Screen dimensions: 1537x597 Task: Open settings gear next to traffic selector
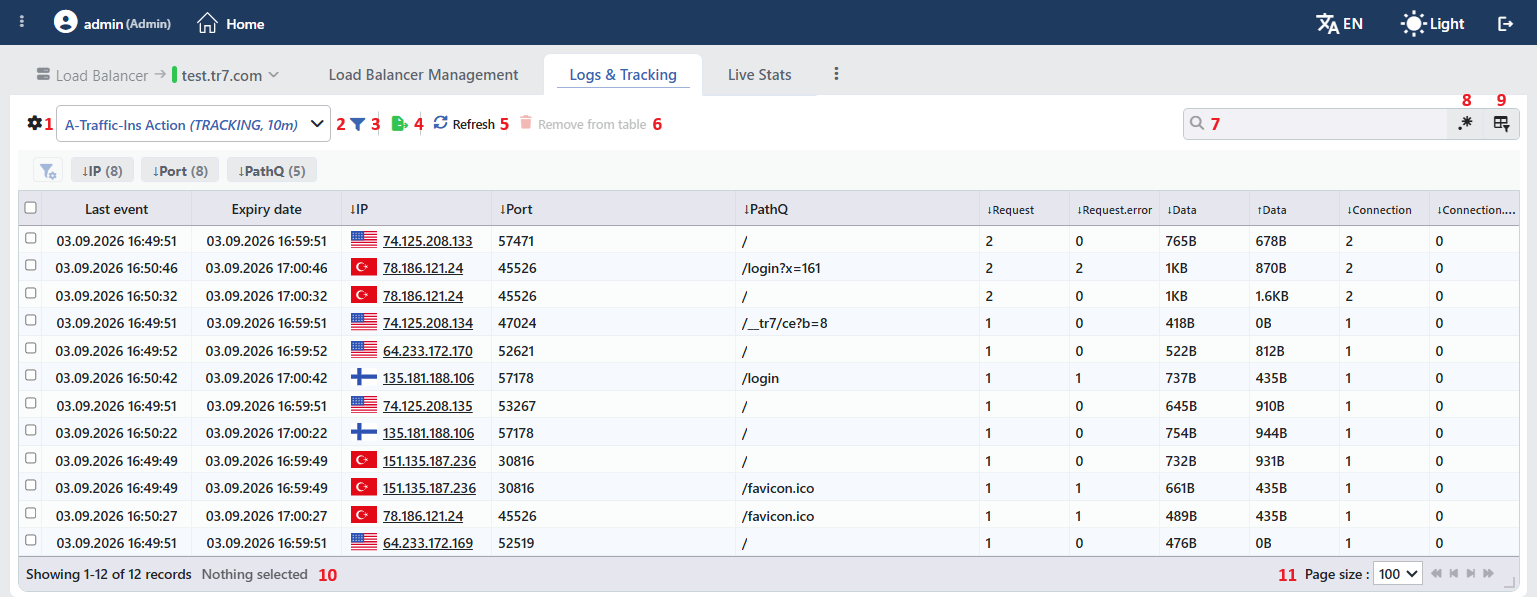point(35,123)
